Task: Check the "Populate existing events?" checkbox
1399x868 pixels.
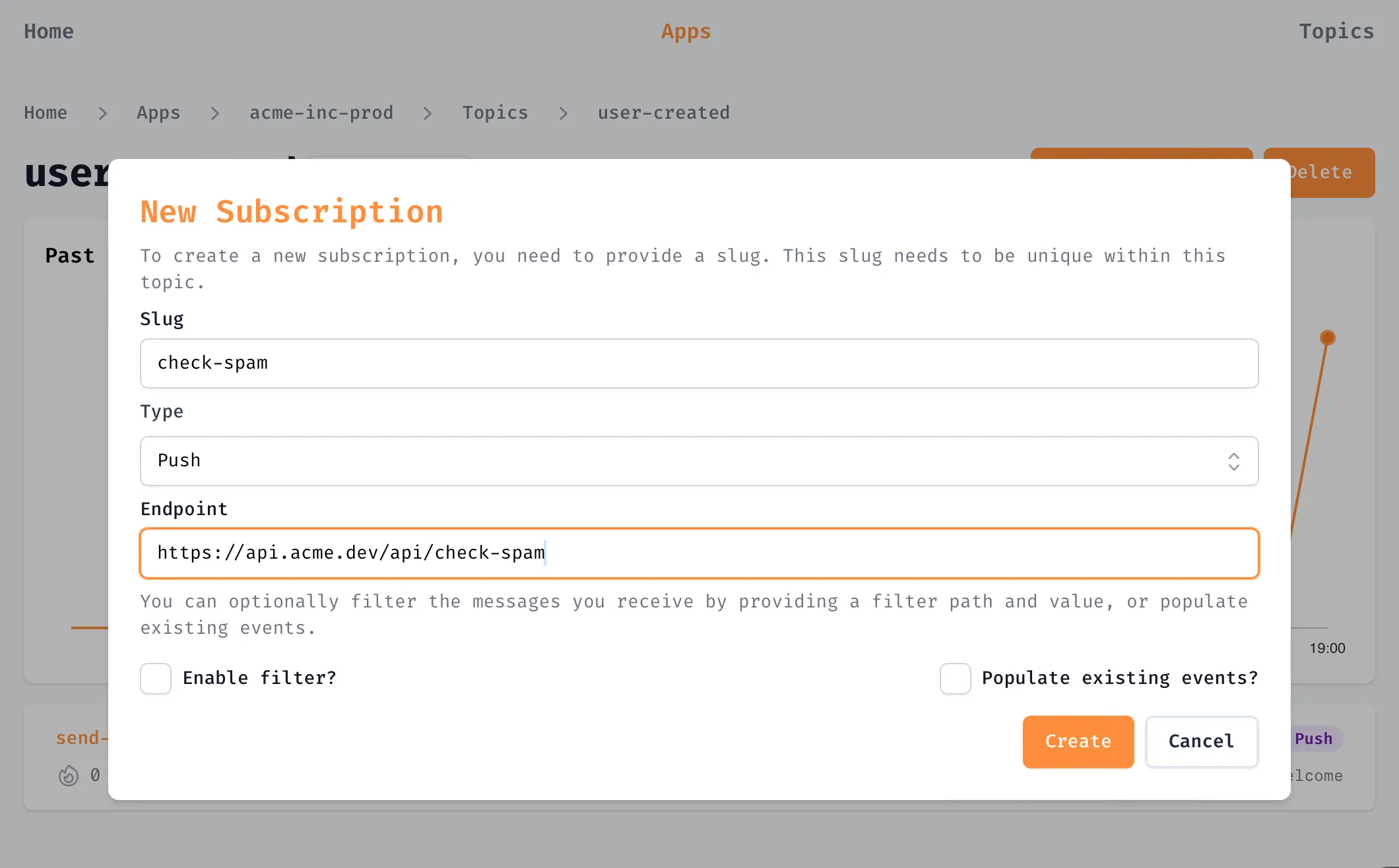Action: (955, 679)
